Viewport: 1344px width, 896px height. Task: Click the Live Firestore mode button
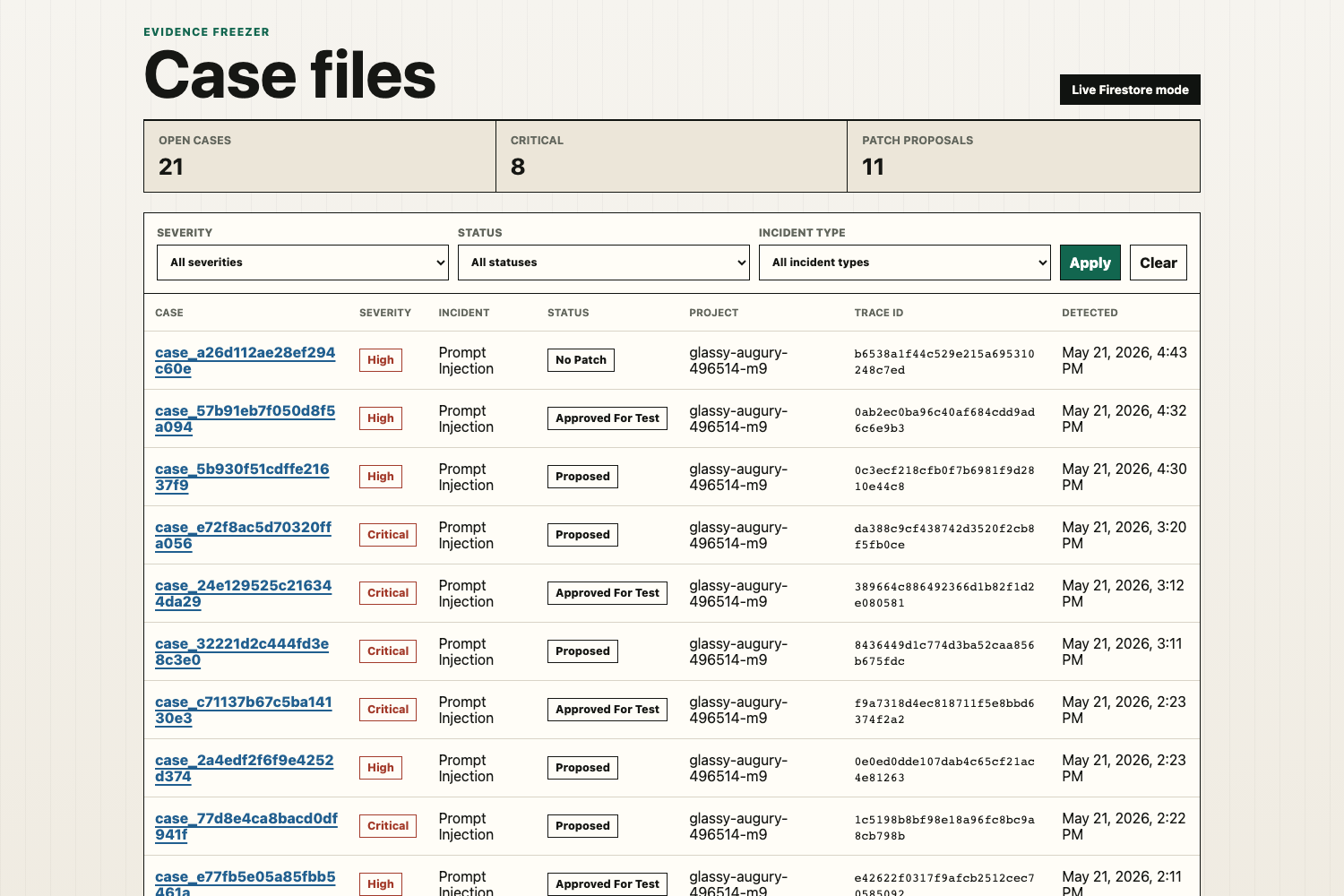(x=1130, y=90)
